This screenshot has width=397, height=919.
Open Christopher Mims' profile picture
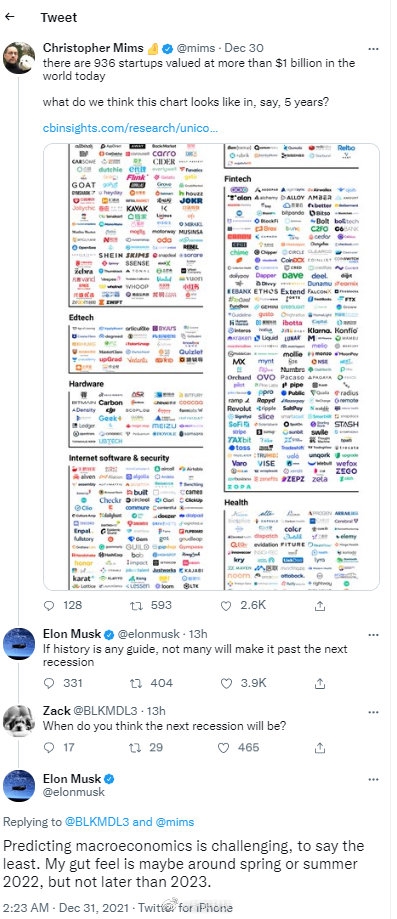click(x=19, y=57)
